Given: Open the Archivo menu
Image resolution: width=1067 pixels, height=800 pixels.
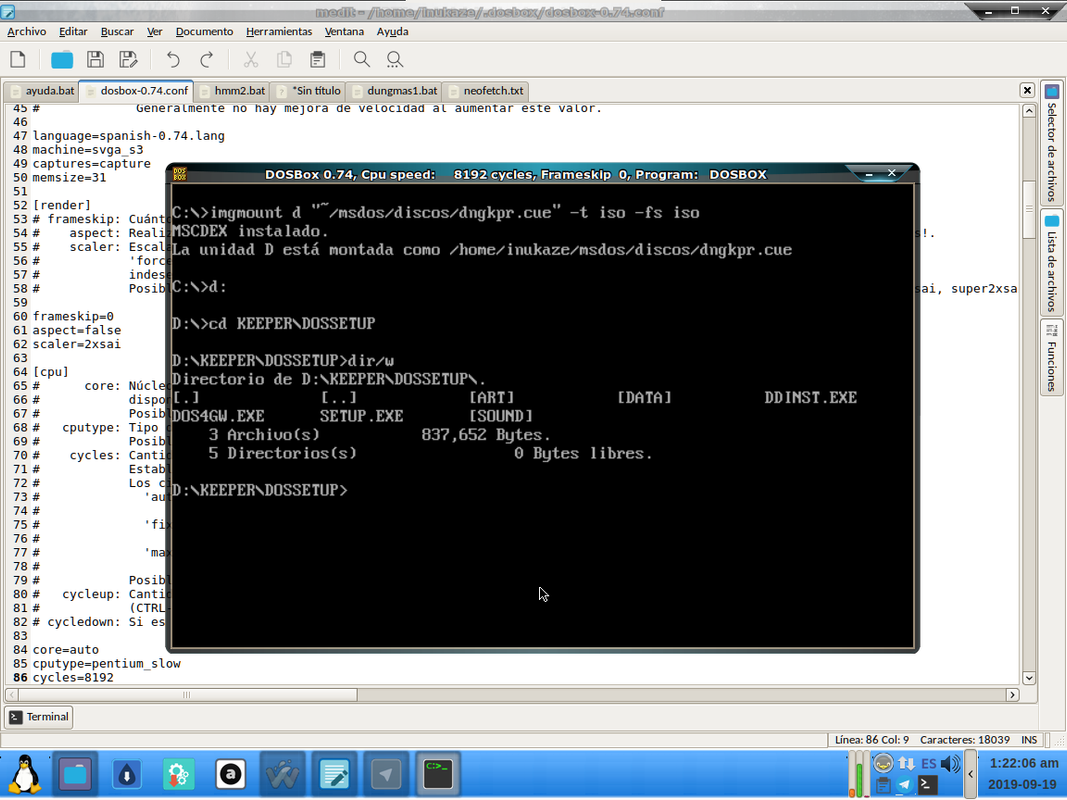Looking at the screenshot, I should tap(27, 31).
